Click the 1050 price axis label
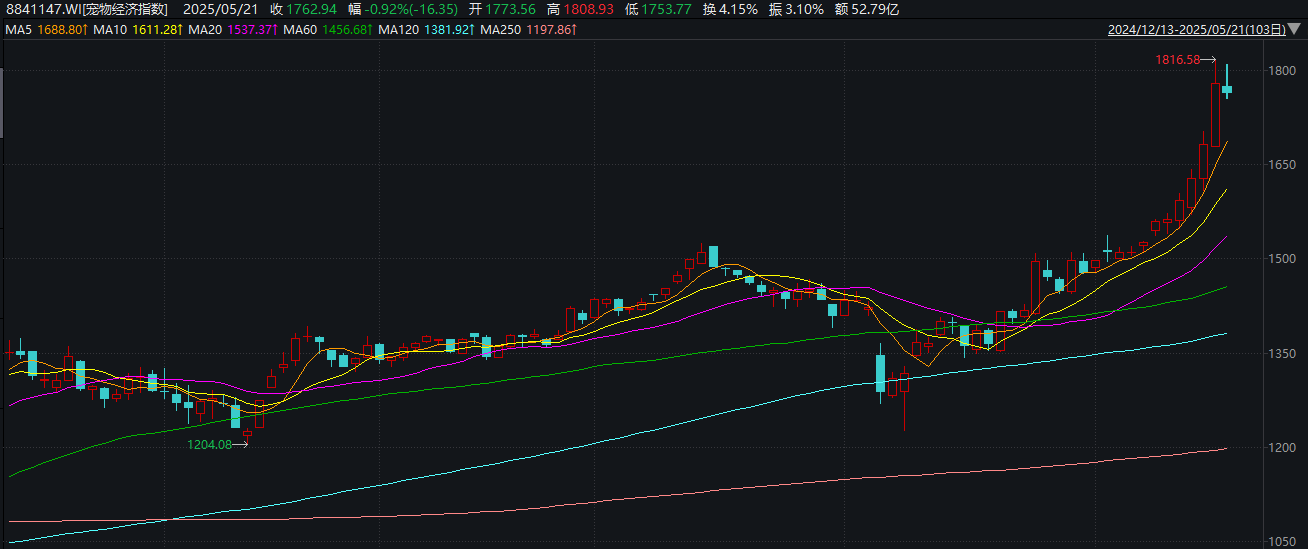The width and height of the screenshot is (1308, 549). pos(1282,542)
